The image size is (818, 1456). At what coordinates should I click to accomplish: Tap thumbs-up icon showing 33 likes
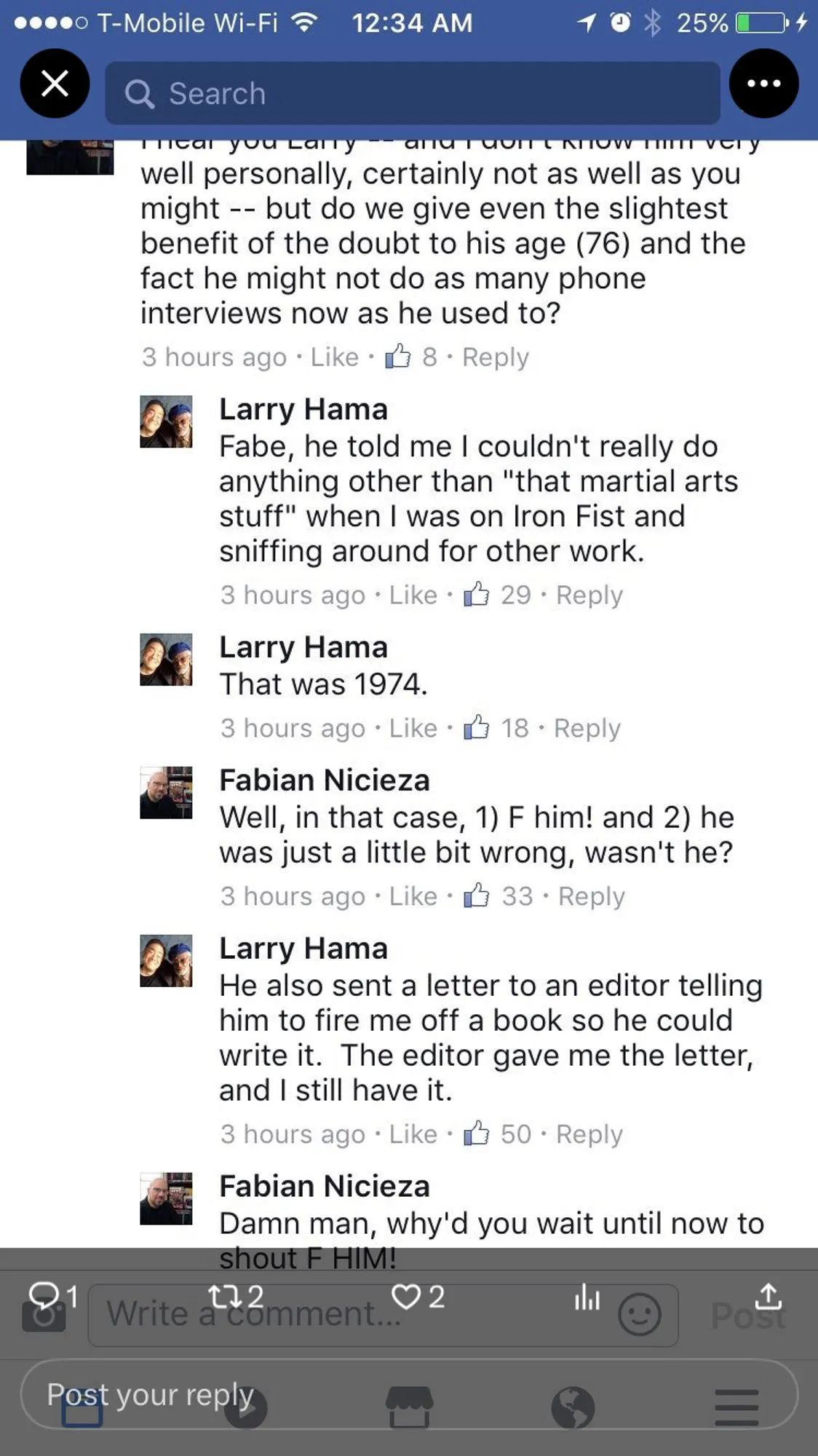[477, 895]
